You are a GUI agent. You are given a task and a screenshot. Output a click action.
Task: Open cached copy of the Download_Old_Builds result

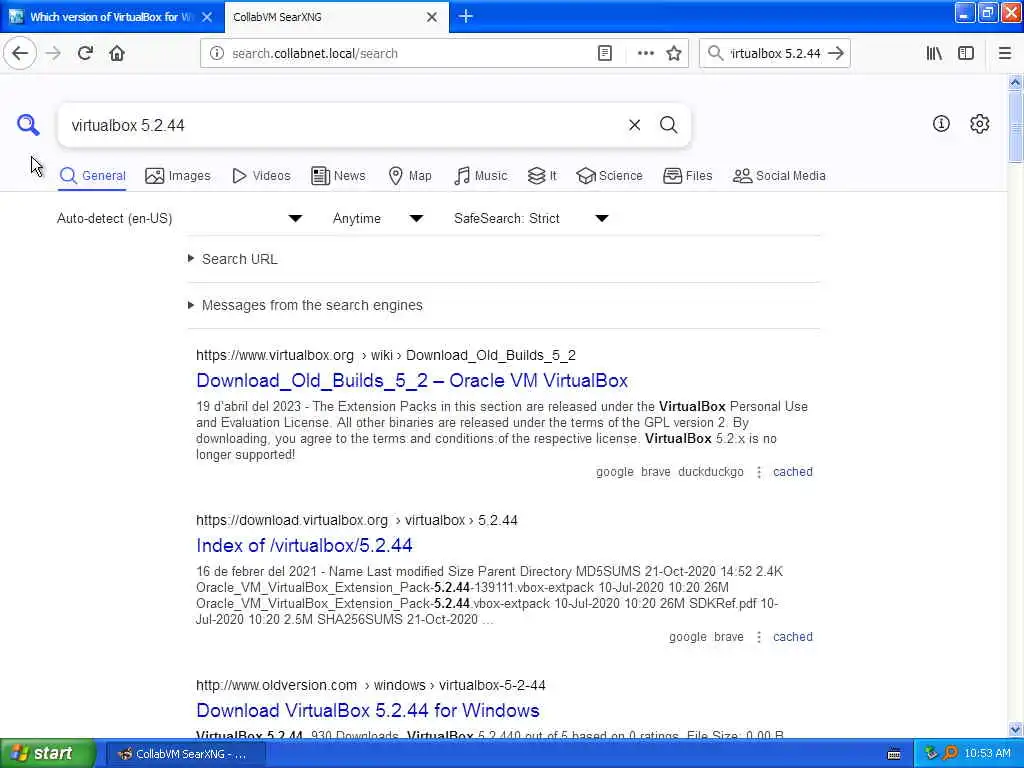pyautogui.click(x=793, y=472)
